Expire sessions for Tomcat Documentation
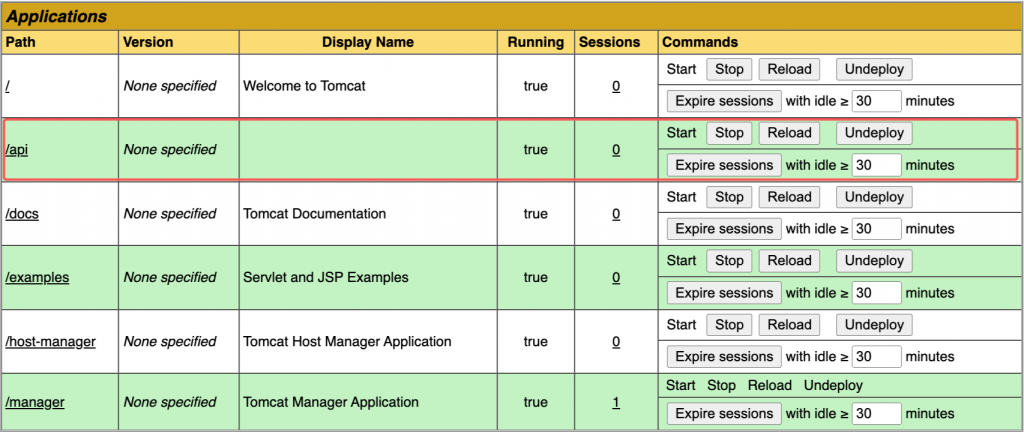 click(724, 229)
